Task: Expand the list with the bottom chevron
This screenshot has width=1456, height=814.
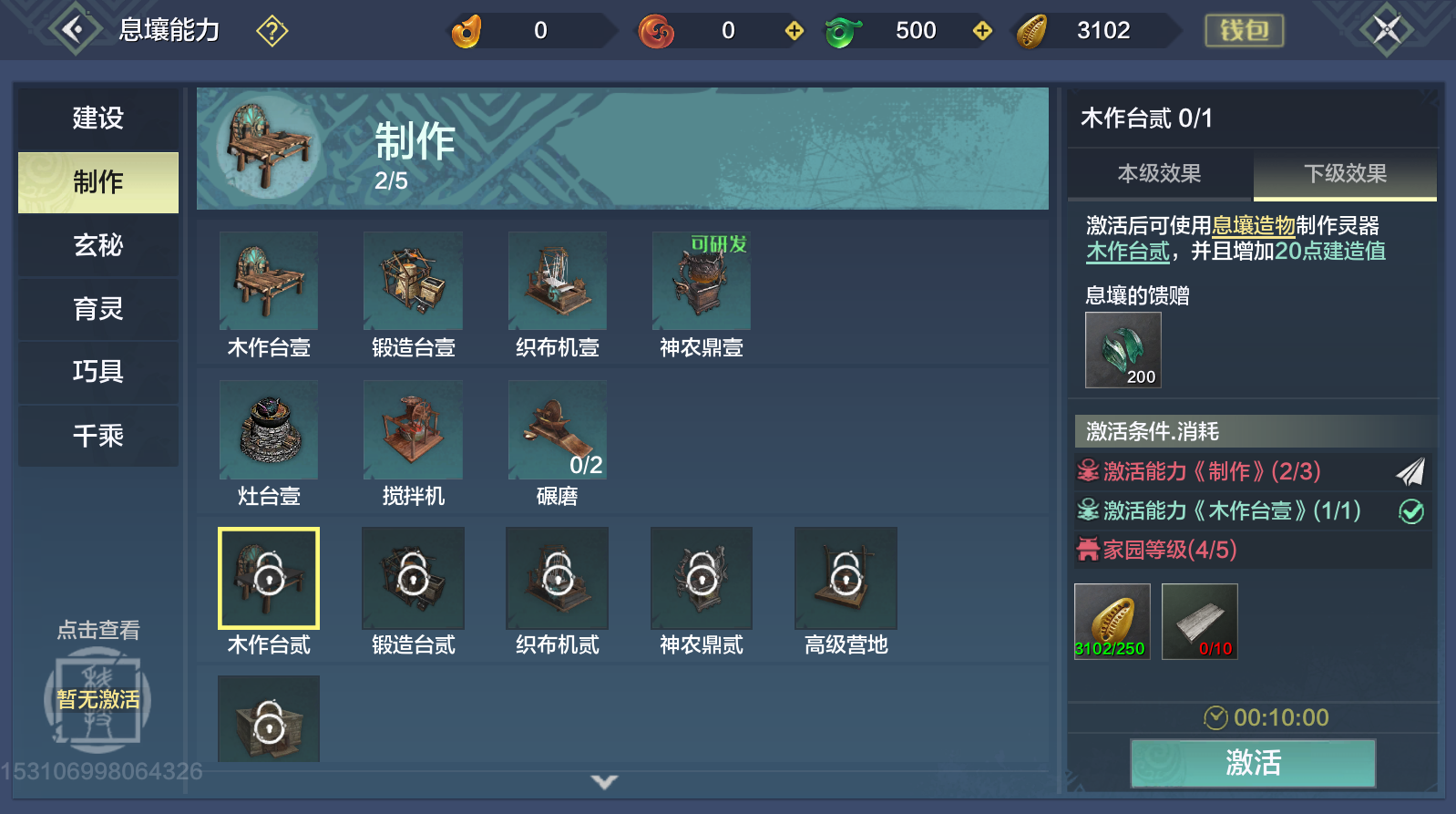Action: [604, 782]
